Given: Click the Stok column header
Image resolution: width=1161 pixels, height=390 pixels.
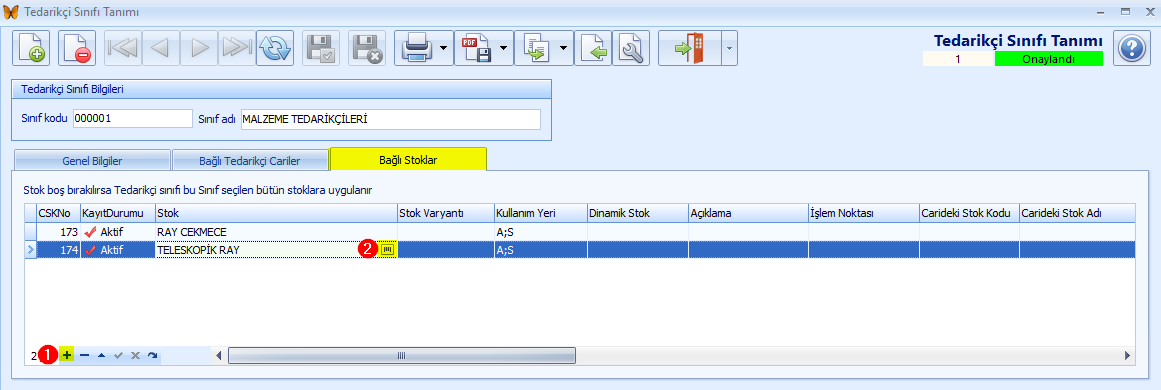Looking at the screenshot, I should coord(275,213).
